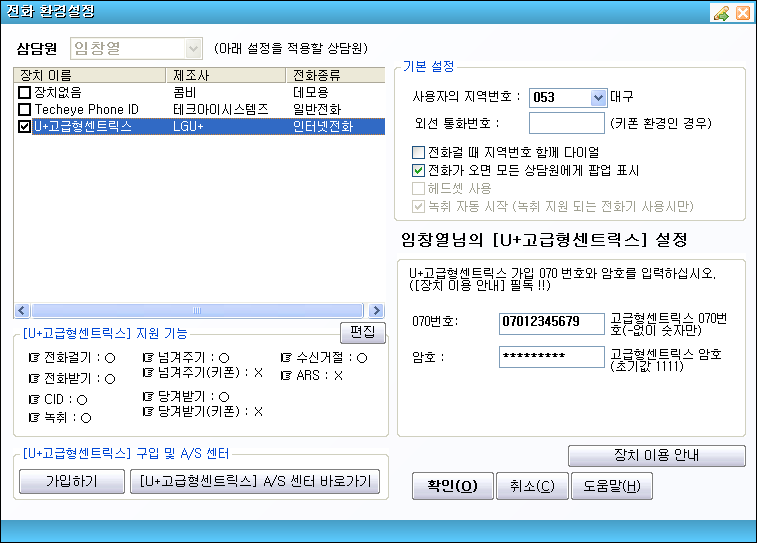Open [U+고급형센트릭스] A/S 센터 바로가기
This screenshot has width=757, height=543.
point(255,481)
